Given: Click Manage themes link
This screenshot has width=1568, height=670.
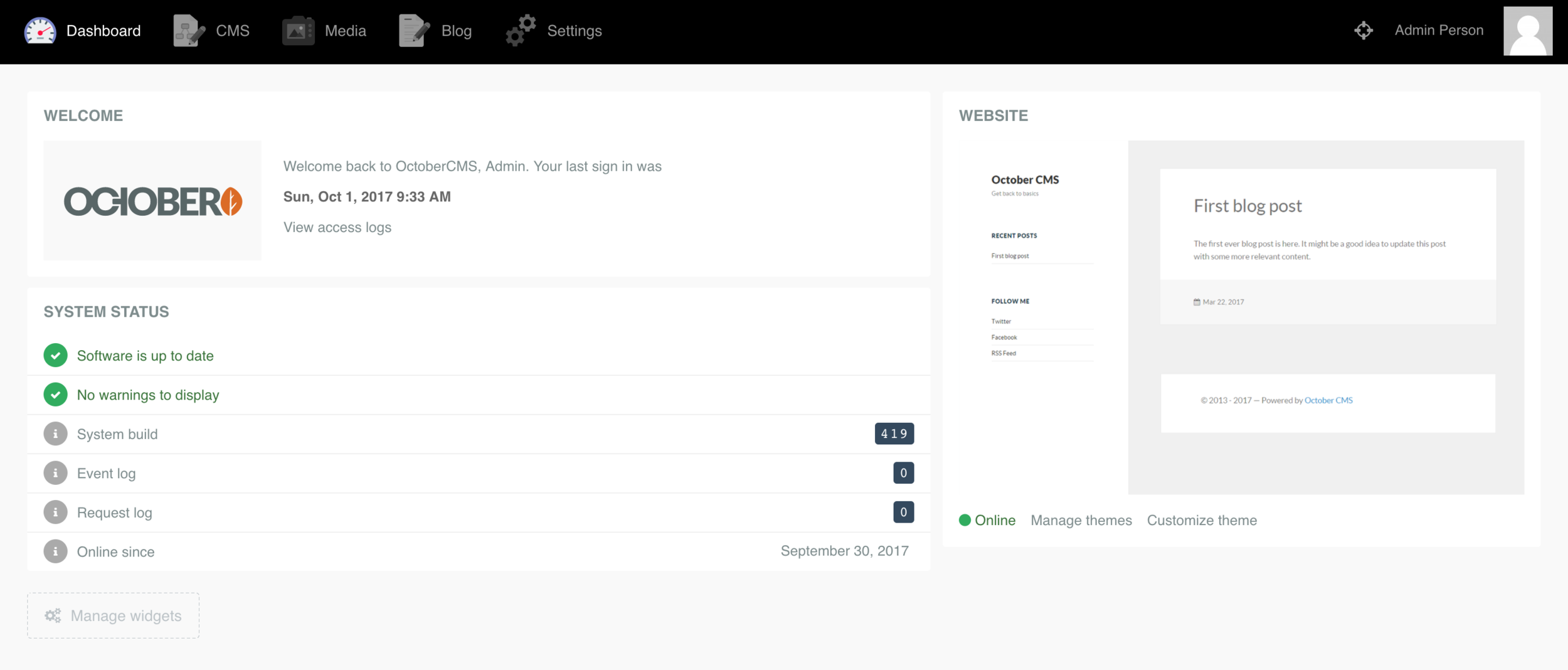Looking at the screenshot, I should tap(1081, 520).
